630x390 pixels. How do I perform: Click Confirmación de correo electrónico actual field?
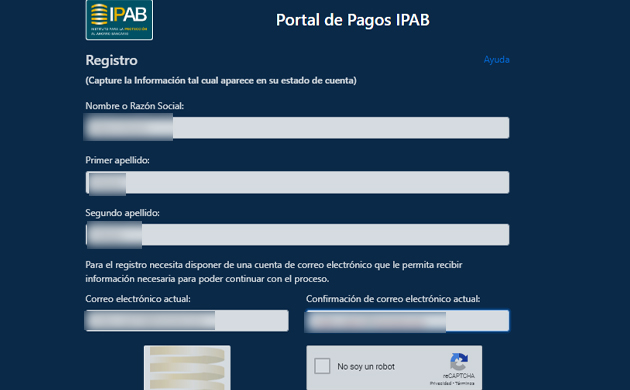tap(407, 321)
